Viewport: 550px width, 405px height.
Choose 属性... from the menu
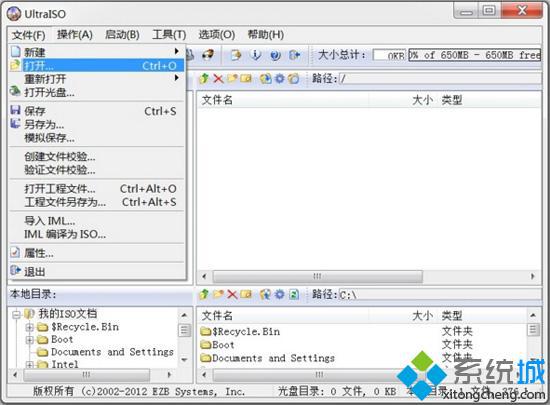(96, 253)
